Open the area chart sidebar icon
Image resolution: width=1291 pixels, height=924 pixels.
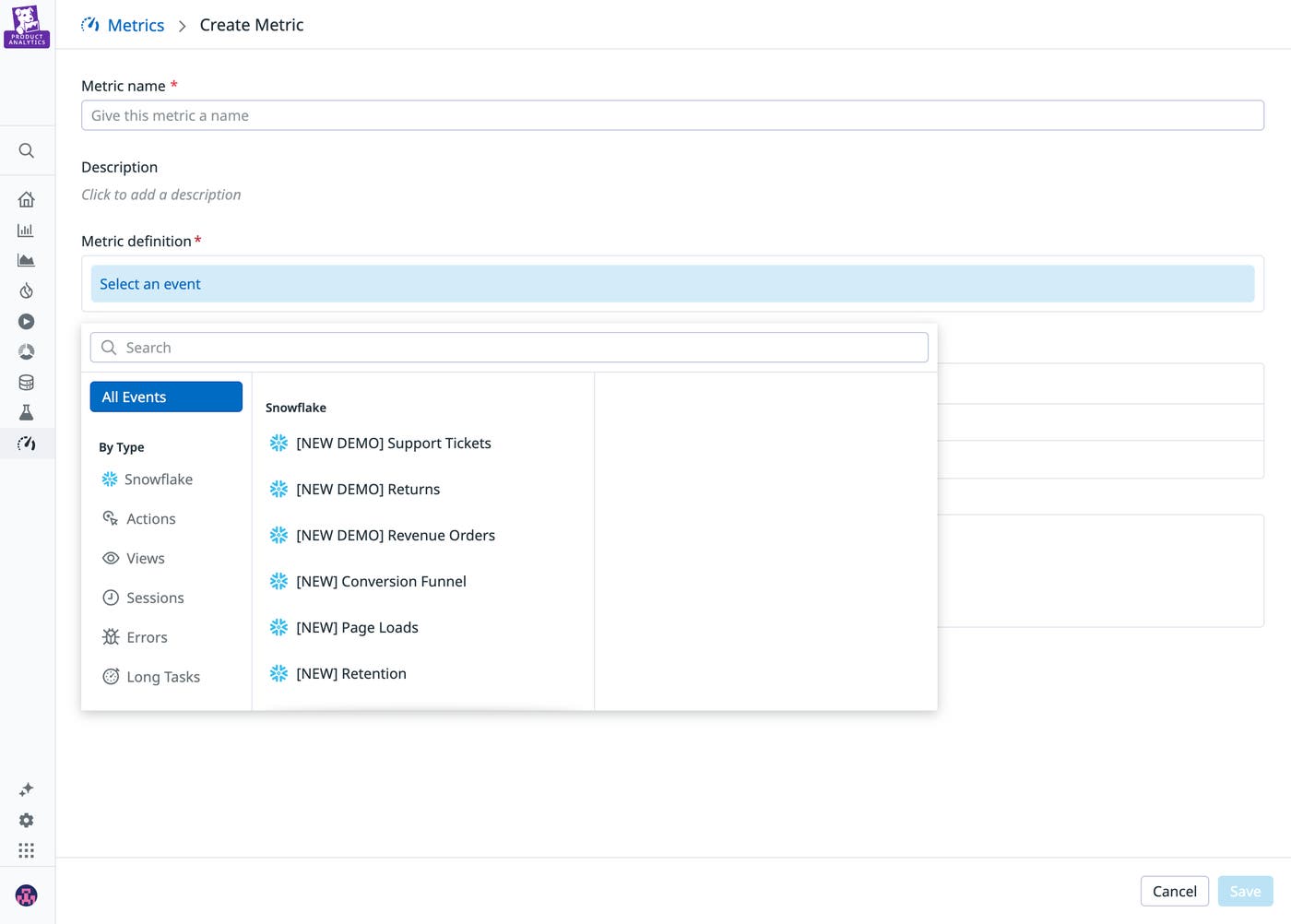coord(27,260)
